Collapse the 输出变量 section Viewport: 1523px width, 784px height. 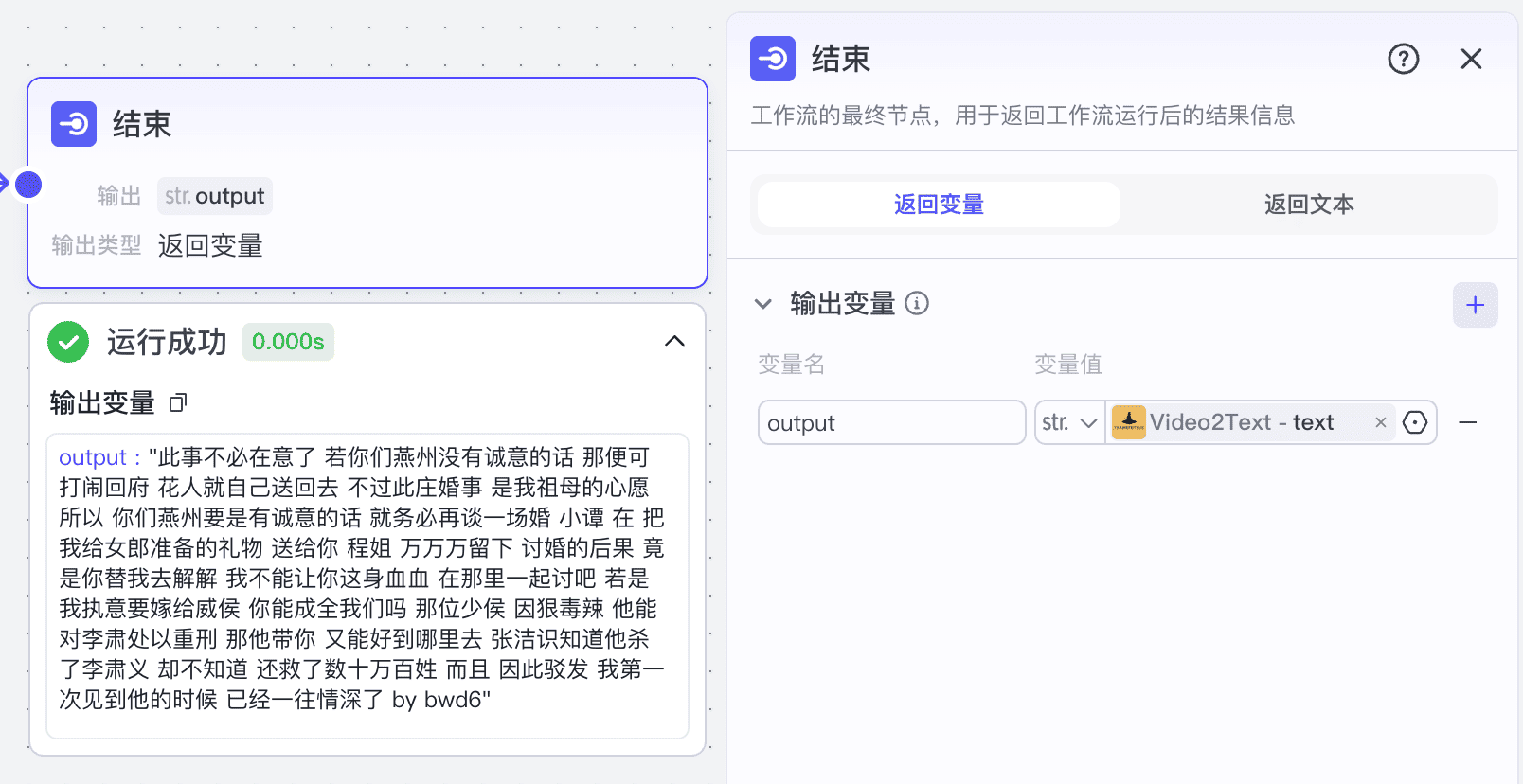pyautogui.click(x=762, y=304)
